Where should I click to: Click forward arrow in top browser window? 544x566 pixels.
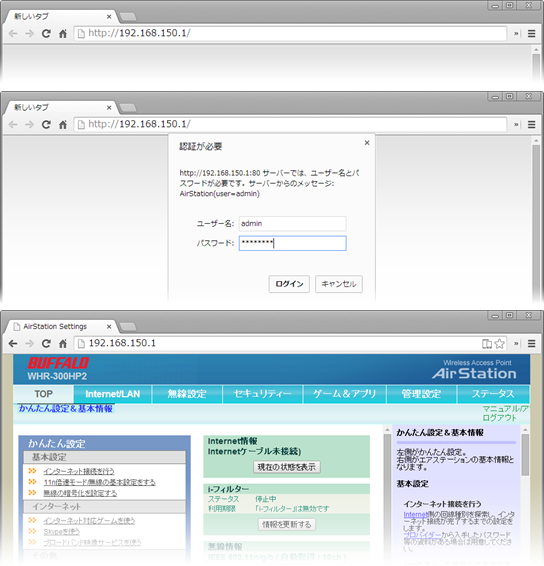coord(29,34)
